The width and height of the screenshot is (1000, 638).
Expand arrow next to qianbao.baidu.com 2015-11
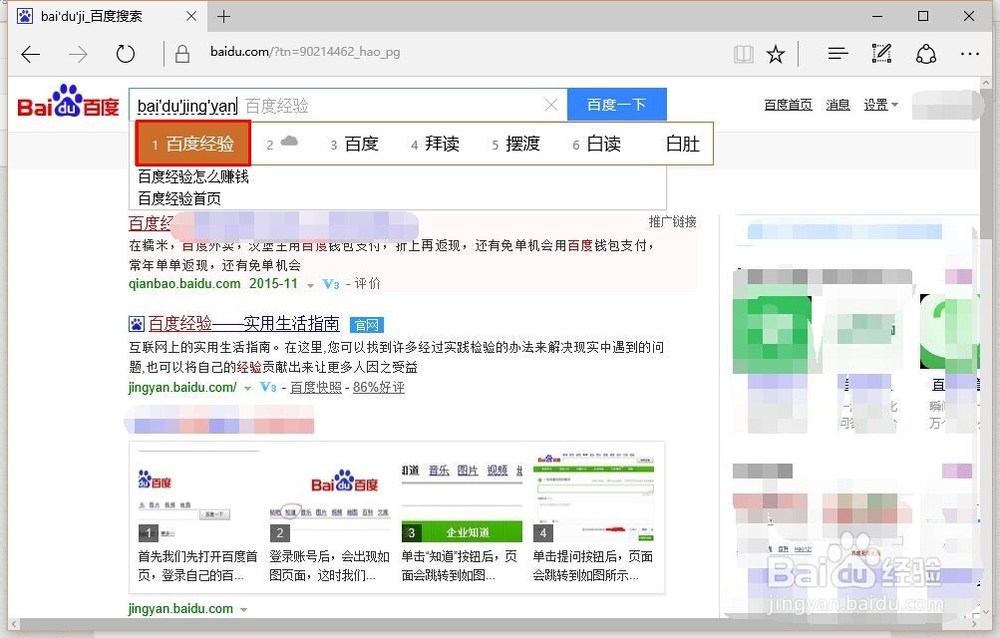tap(311, 285)
